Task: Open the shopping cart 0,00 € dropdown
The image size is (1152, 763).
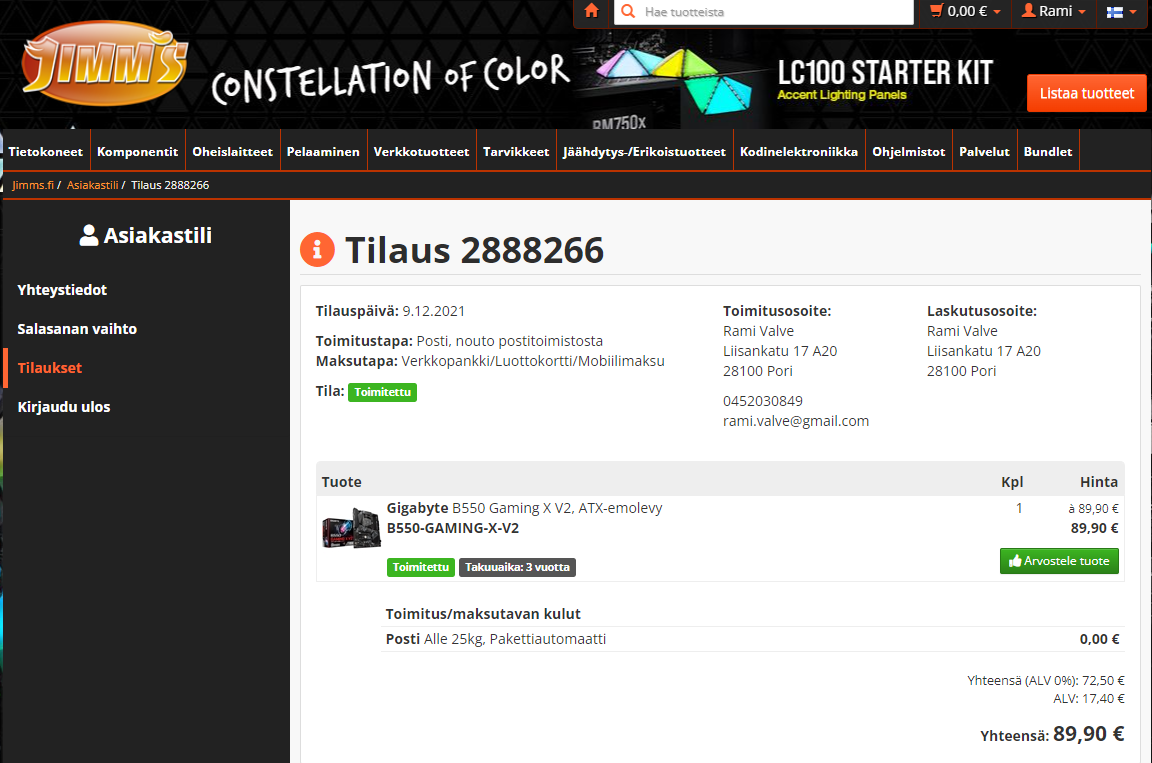Action: [965, 12]
